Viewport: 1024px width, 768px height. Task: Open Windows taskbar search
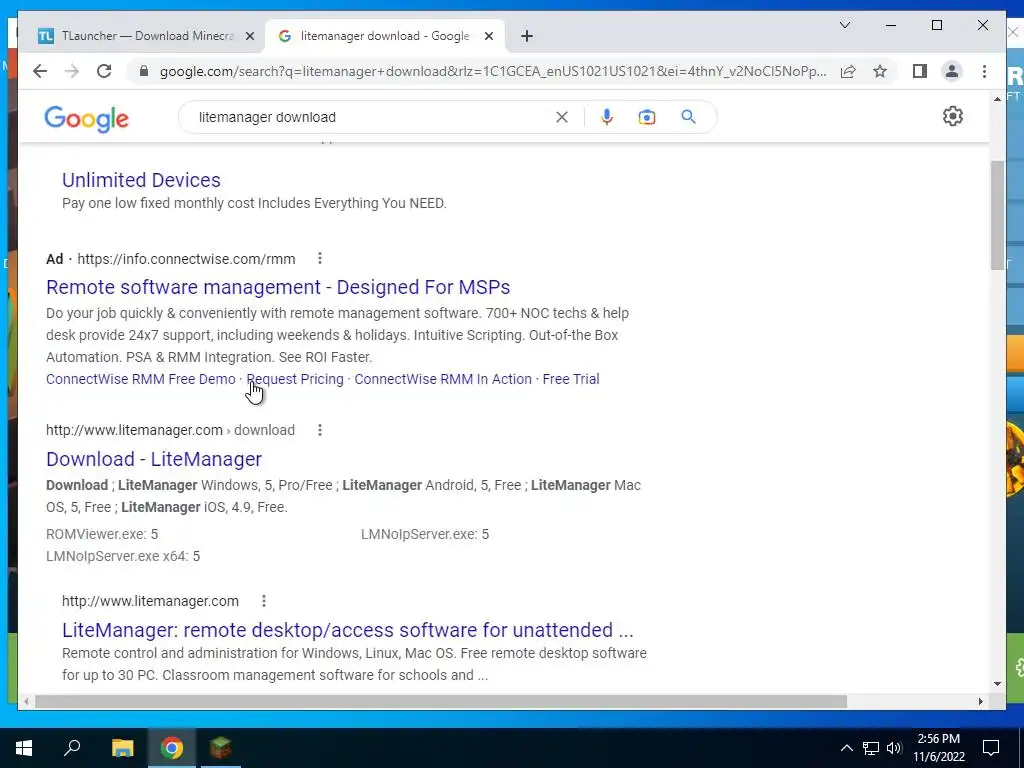click(72, 748)
